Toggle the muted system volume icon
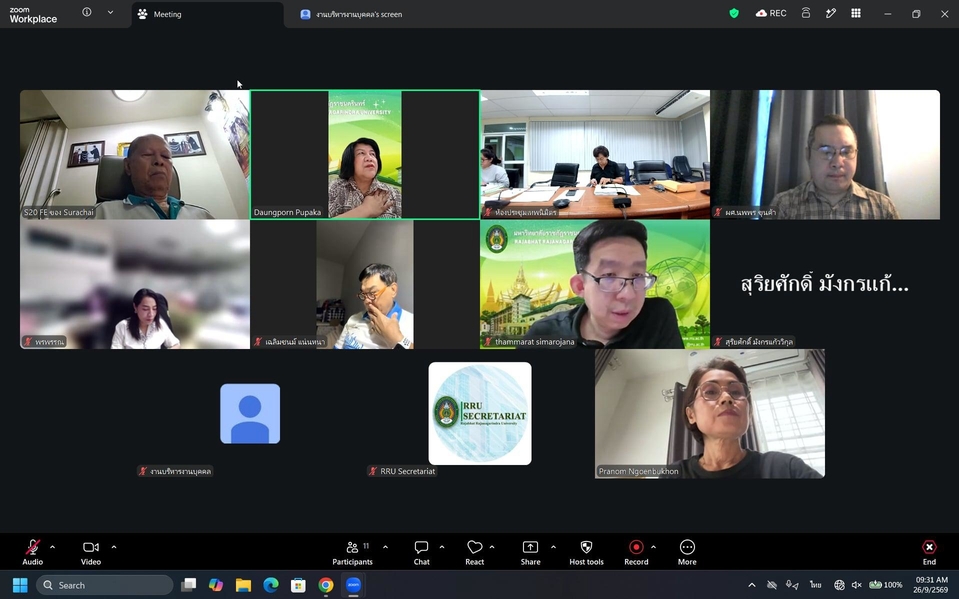959x599 pixels. (857, 586)
